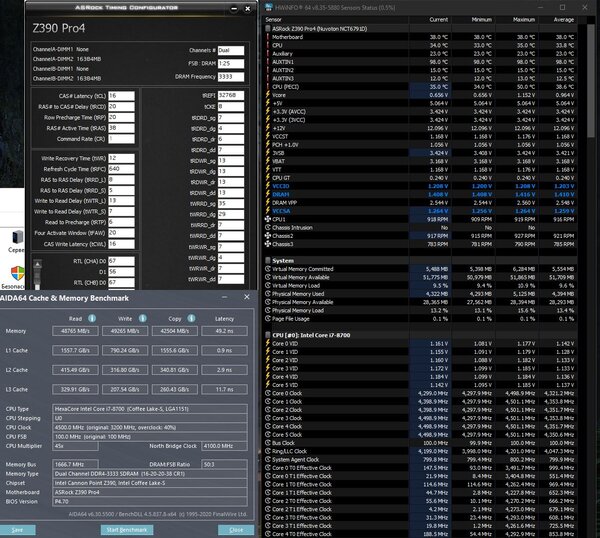Click the tREFI value field

tap(231, 95)
